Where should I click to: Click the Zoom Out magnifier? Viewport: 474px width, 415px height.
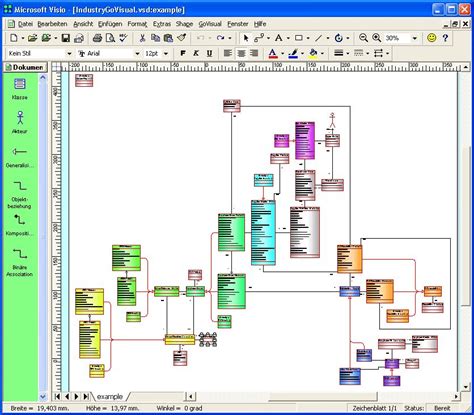tap(363, 38)
